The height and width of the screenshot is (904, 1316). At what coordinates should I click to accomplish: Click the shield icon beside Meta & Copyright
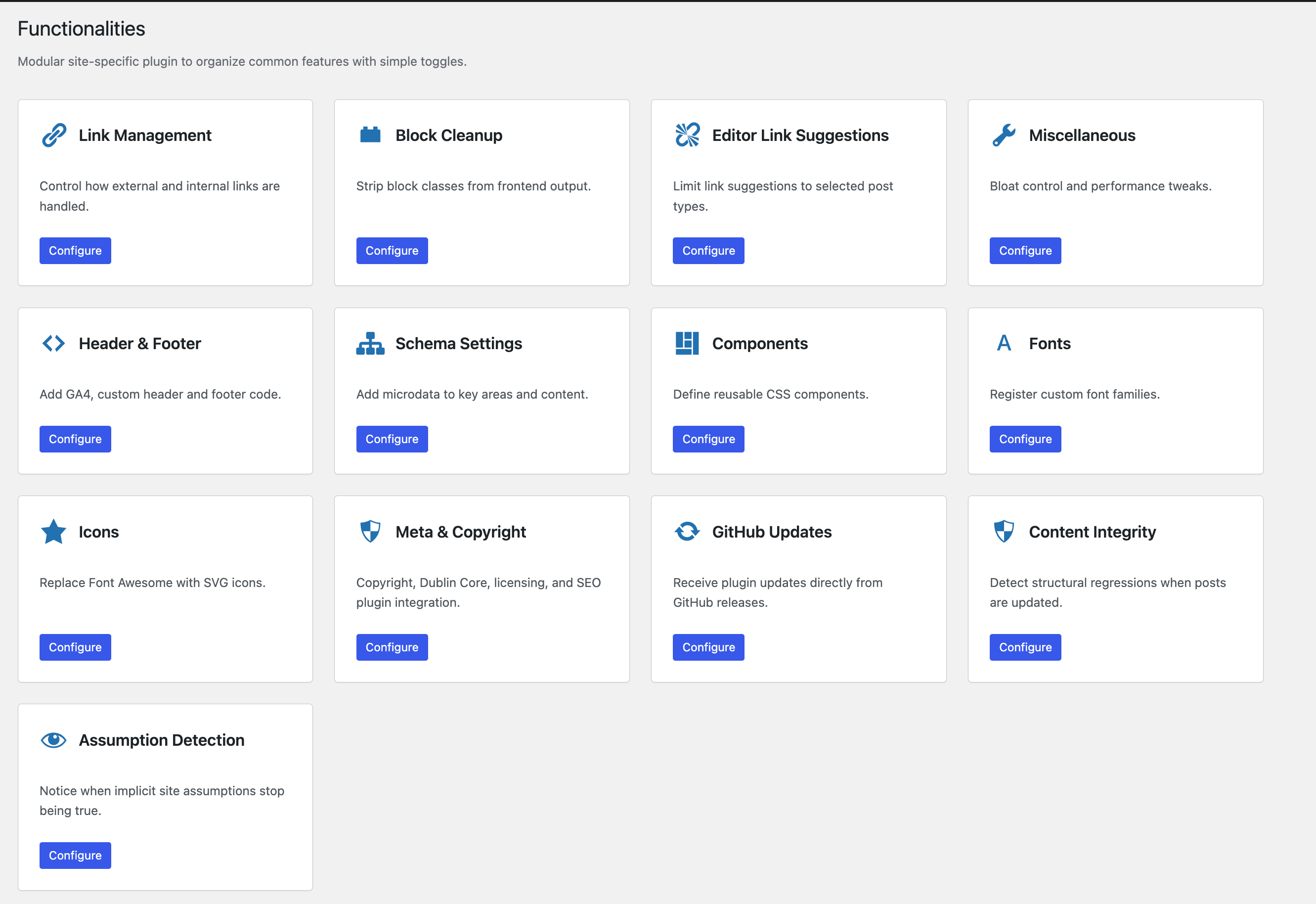370,532
